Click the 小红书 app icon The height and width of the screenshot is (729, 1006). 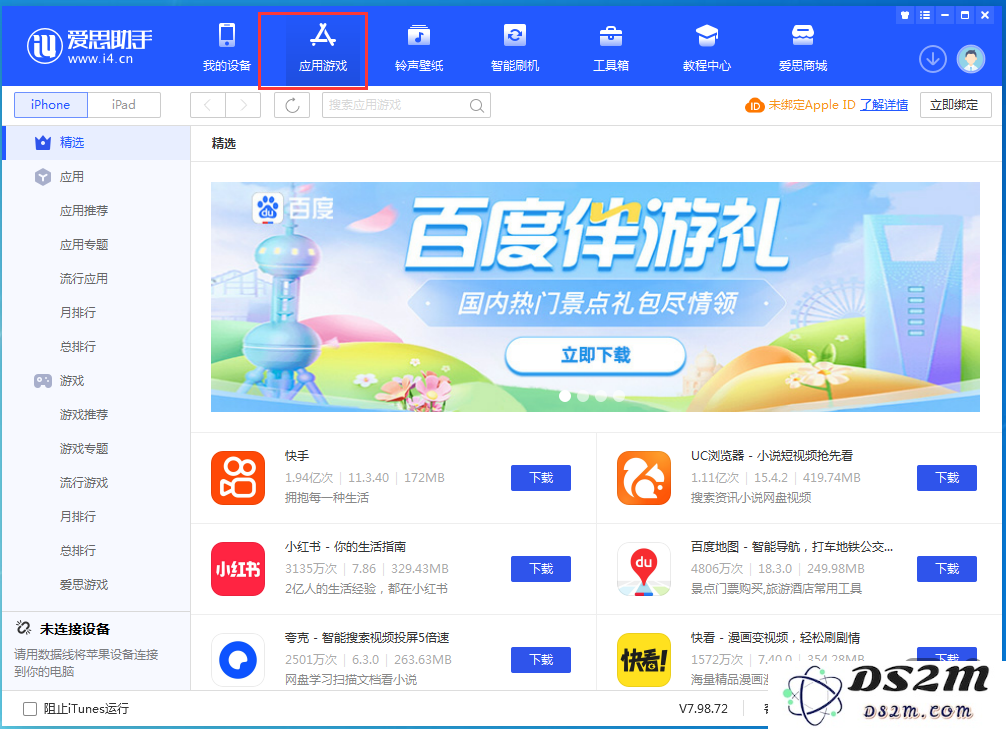click(238, 569)
